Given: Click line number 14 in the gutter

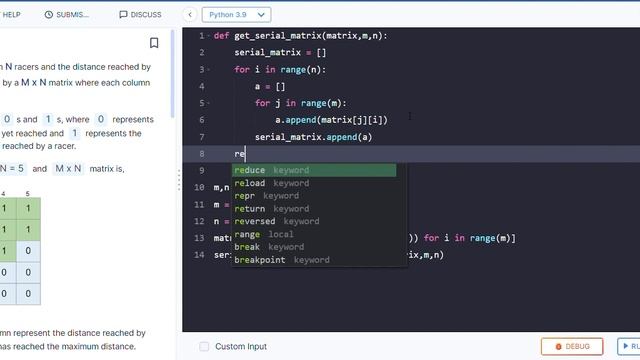Looking at the screenshot, I should tap(199, 255).
